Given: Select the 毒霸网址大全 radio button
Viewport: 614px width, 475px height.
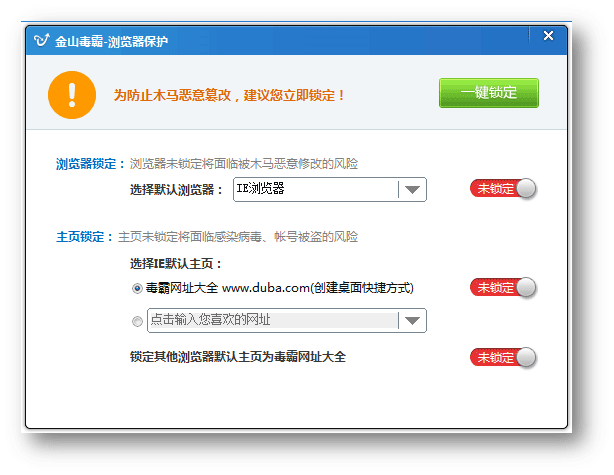Looking at the screenshot, I should pos(138,288).
